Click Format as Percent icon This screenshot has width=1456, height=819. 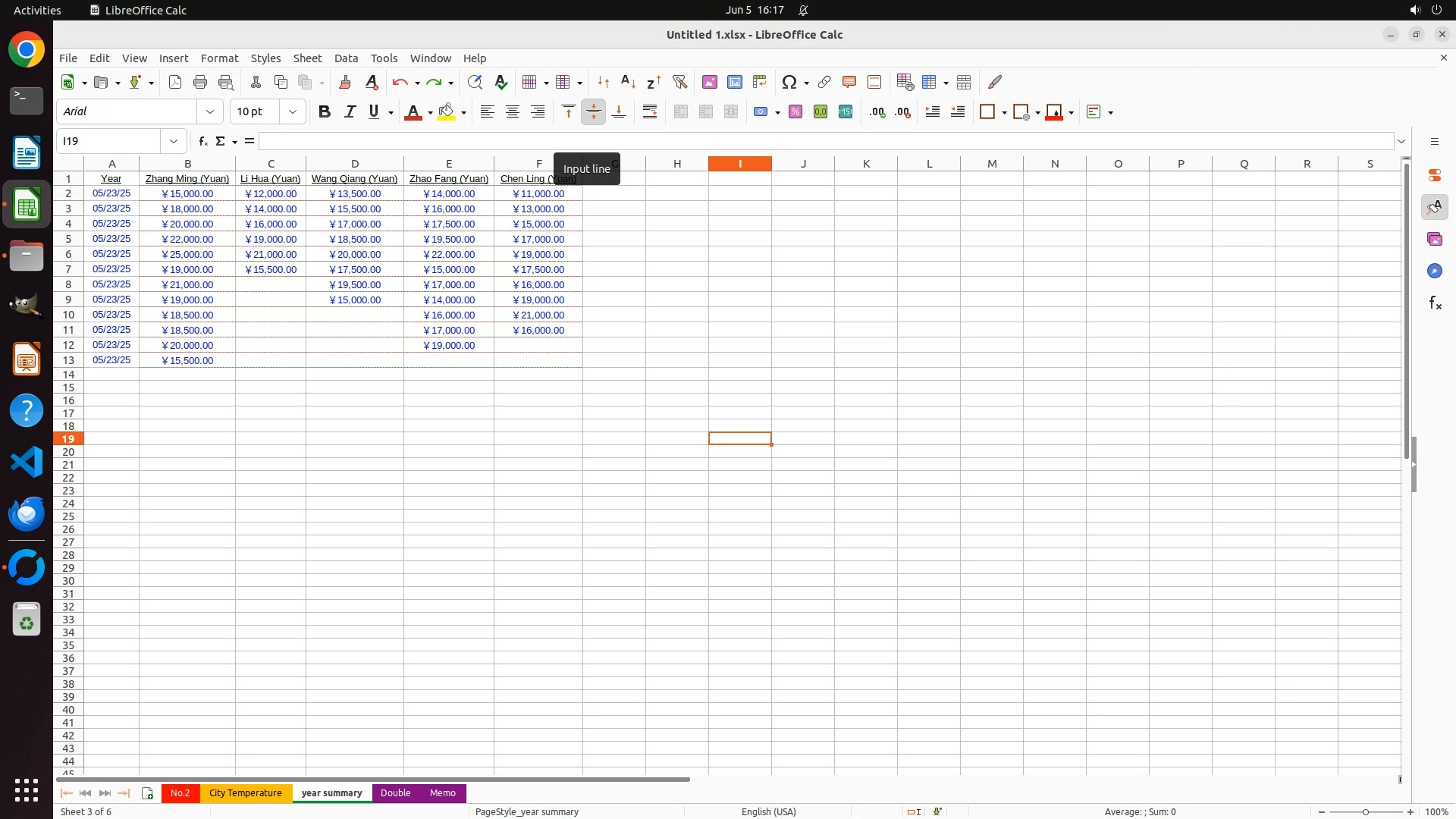795,112
